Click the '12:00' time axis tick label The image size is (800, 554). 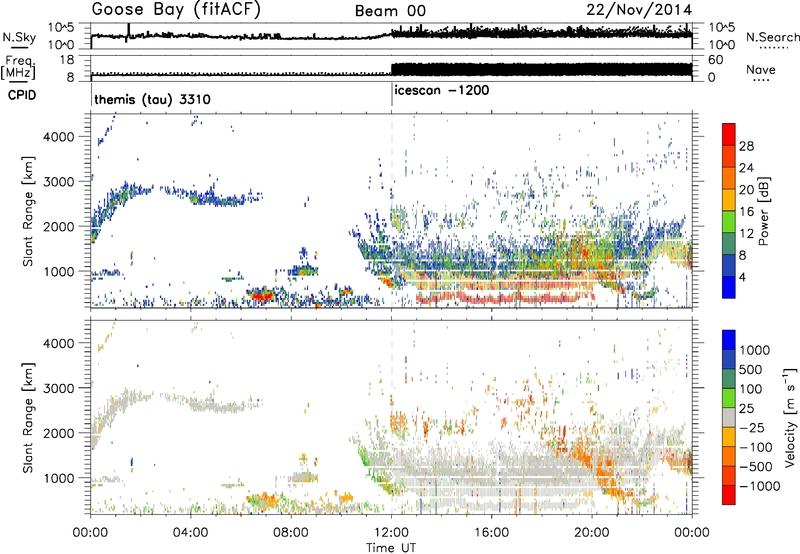point(391,532)
